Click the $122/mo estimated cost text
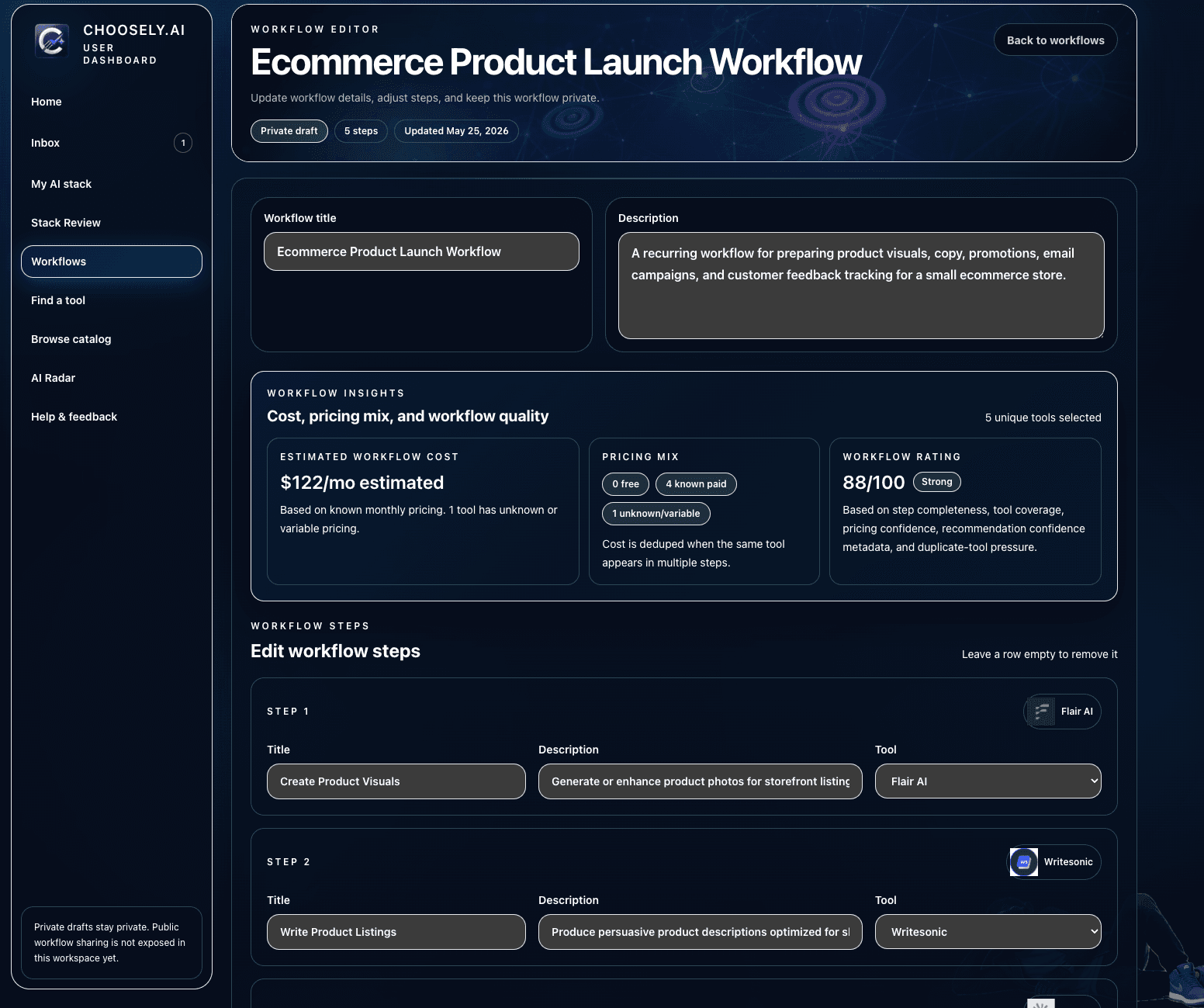1204x1008 pixels. (x=362, y=483)
